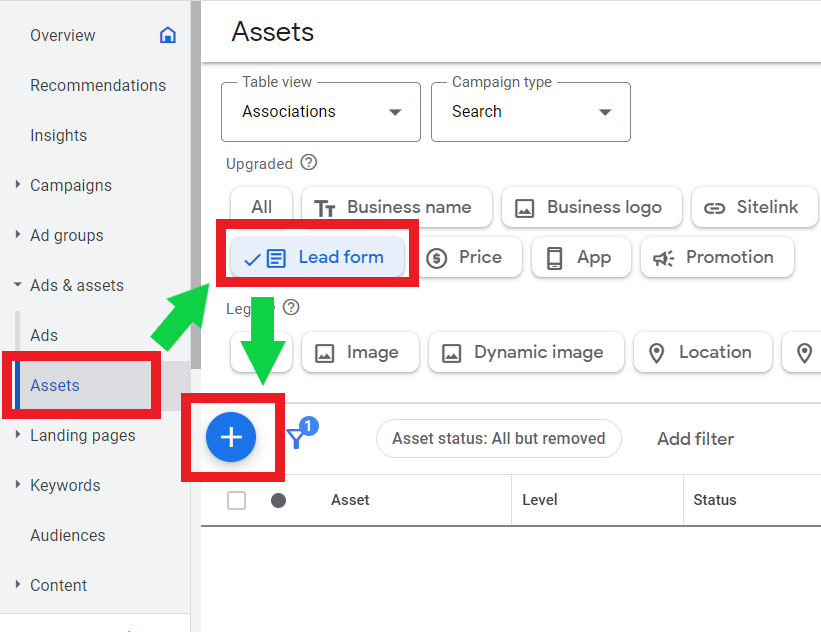Toggle the All asset type filter

pyautogui.click(x=261, y=207)
